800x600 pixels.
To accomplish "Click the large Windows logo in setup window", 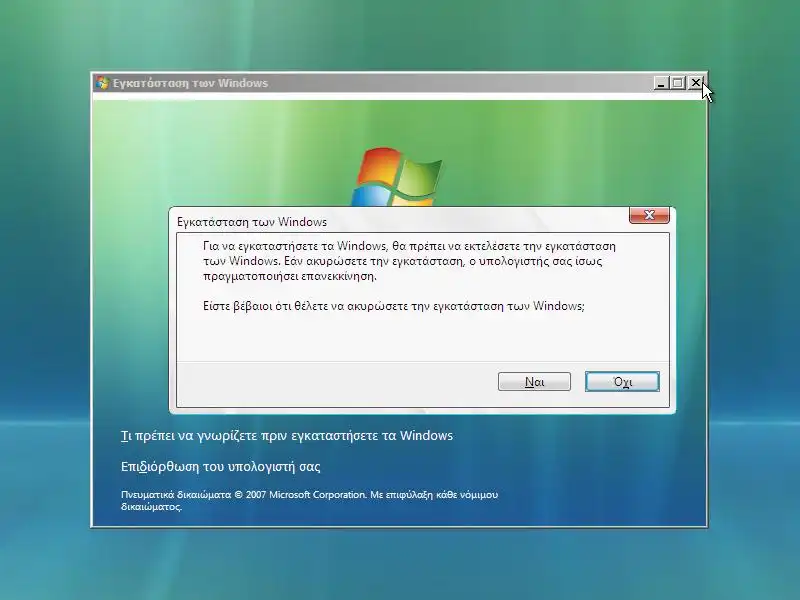I will [x=397, y=177].
